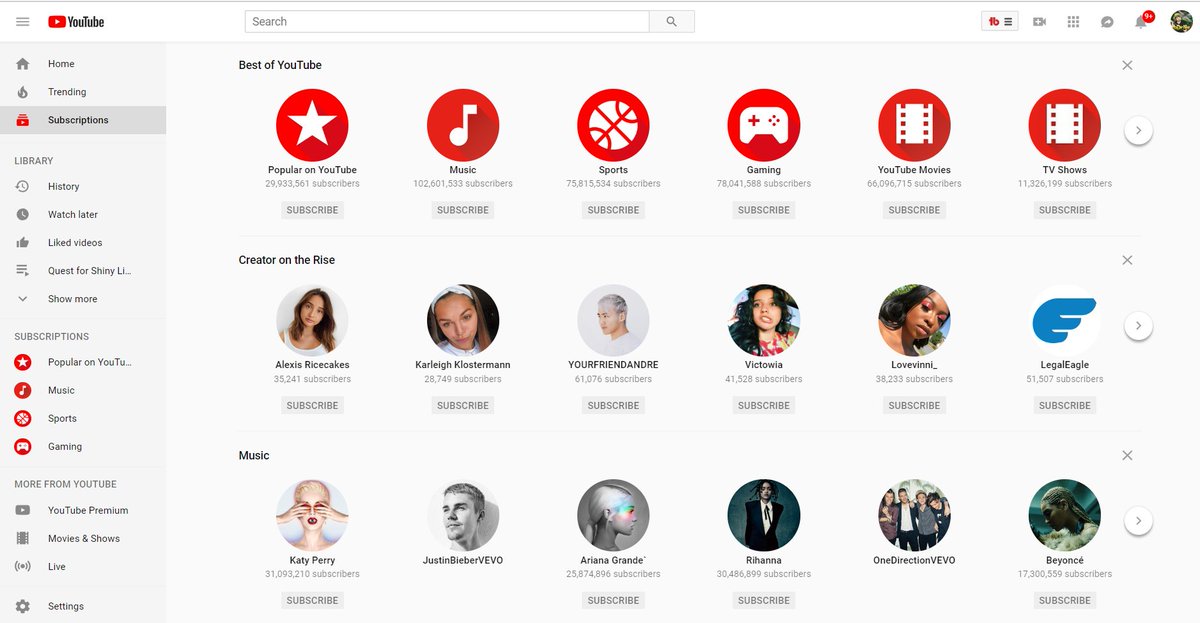
Task: Open the TubeBuddy extension menu
Action: 1000,21
